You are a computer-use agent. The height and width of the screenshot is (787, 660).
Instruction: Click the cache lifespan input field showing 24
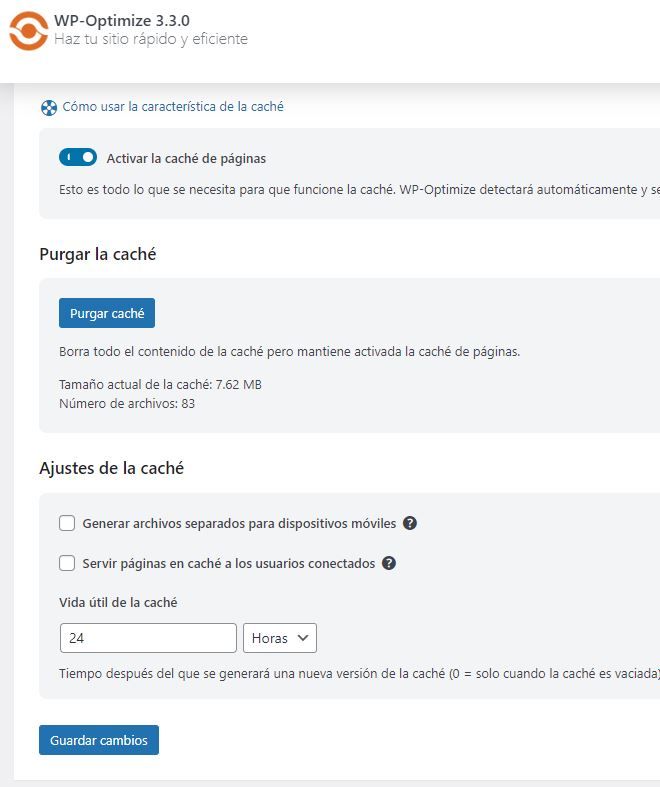pyautogui.click(x=148, y=638)
